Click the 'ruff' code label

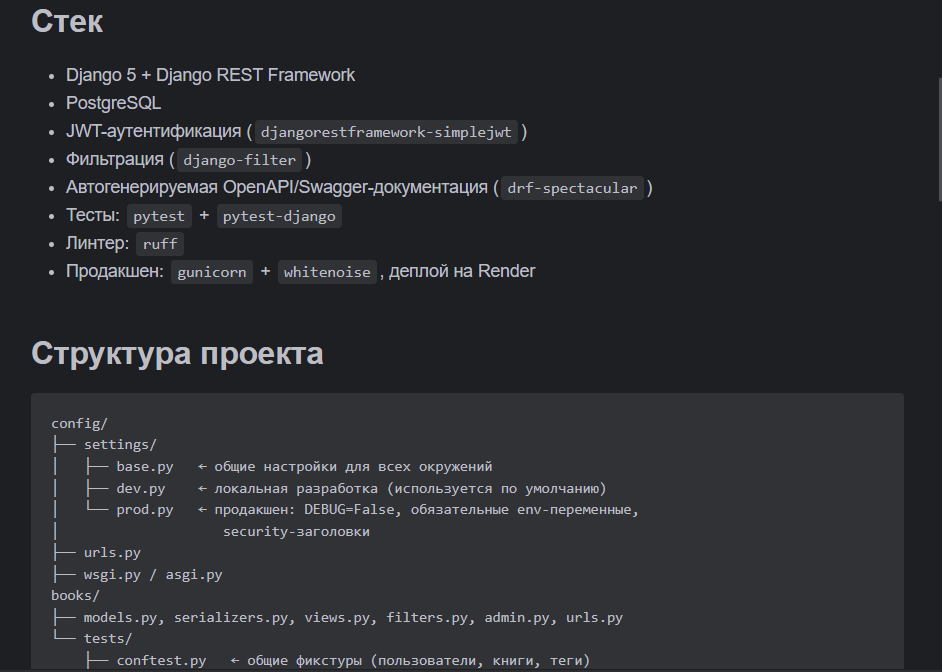tap(160, 244)
